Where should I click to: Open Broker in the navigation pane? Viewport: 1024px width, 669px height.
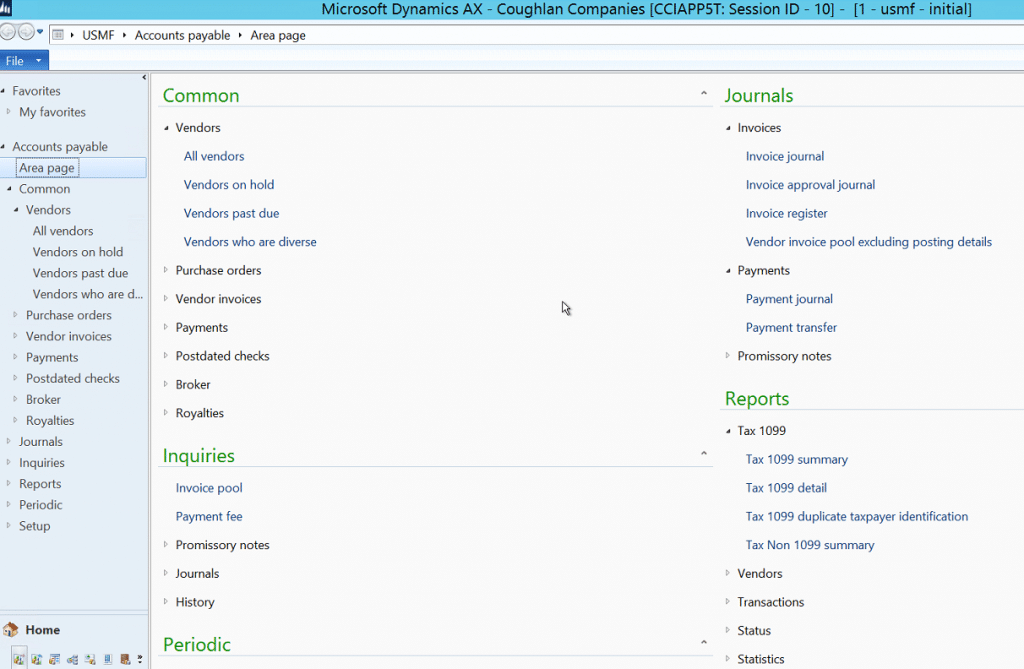[43, 400]
